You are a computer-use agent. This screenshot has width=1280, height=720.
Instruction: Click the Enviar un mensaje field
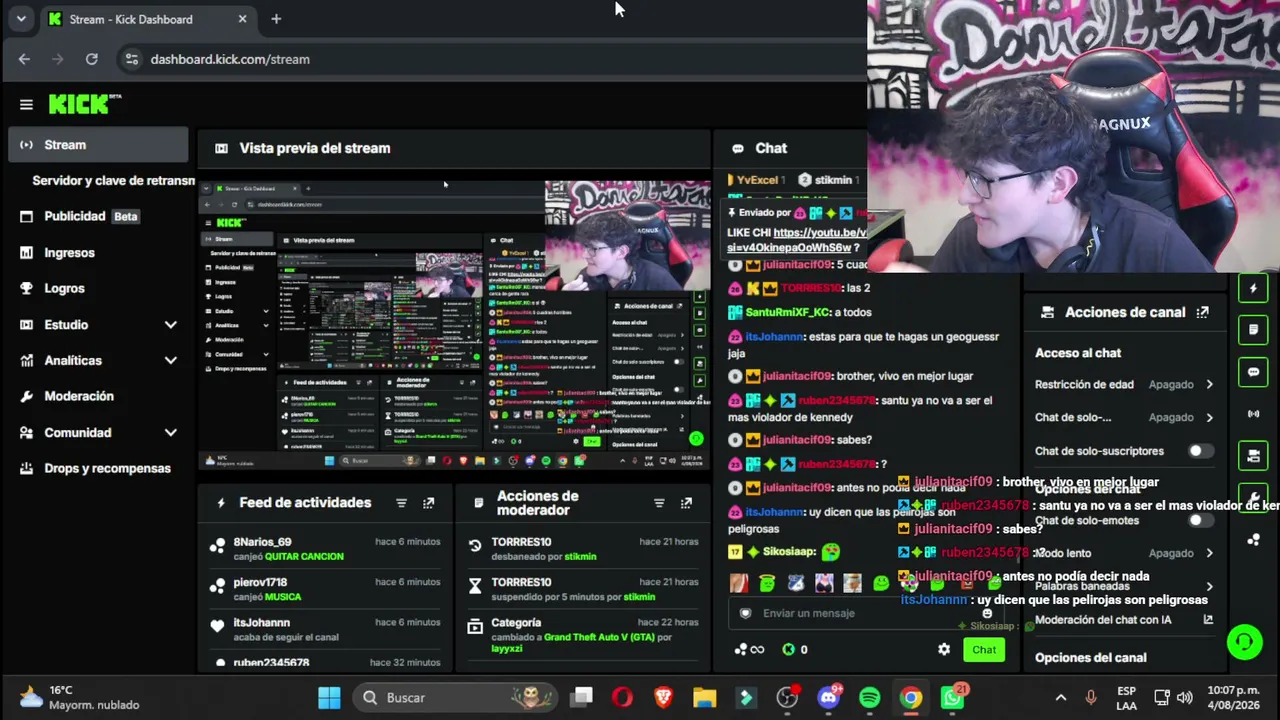(x=865, y=613)
